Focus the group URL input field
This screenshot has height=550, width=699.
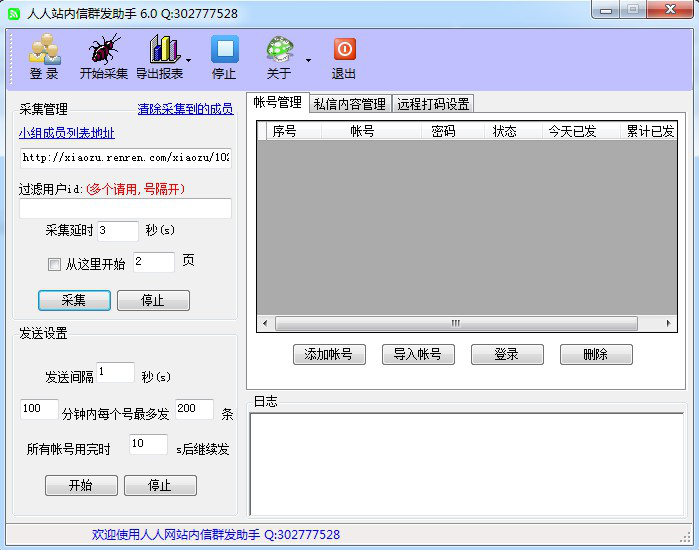pos(125,158)
